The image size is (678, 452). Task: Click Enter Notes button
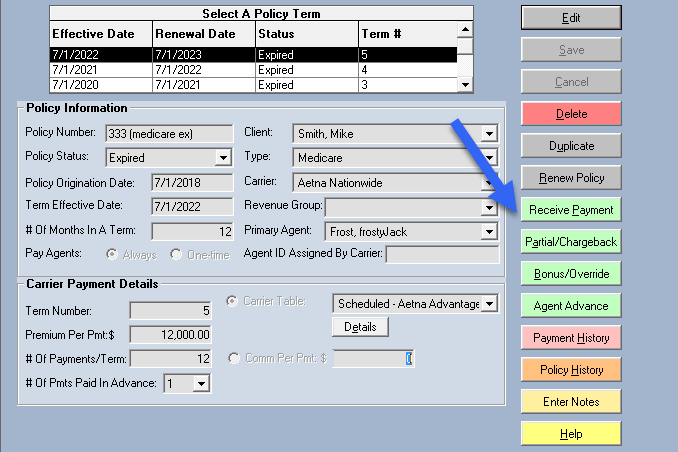[571, 402]
